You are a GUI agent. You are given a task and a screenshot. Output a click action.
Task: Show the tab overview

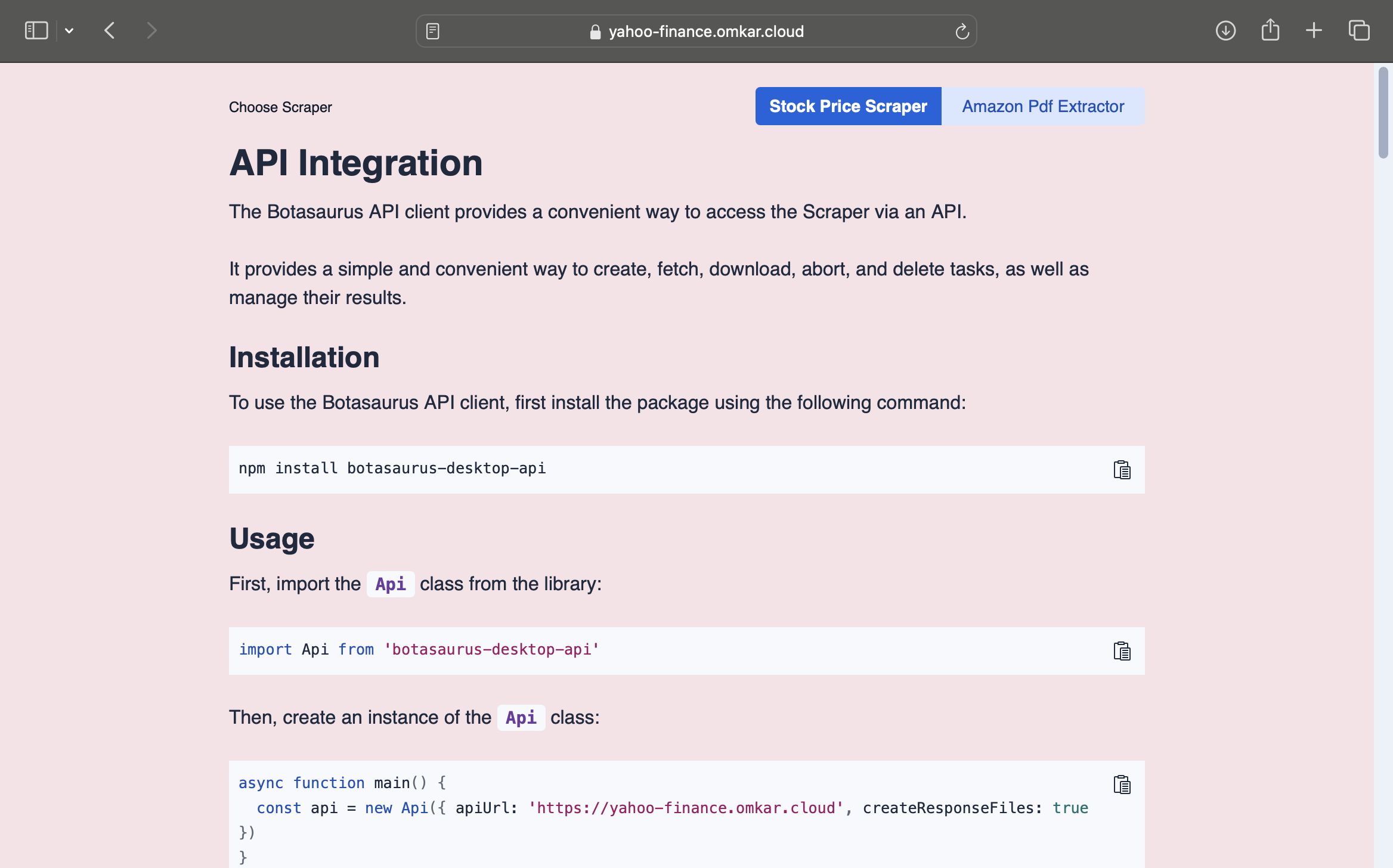1359,30
